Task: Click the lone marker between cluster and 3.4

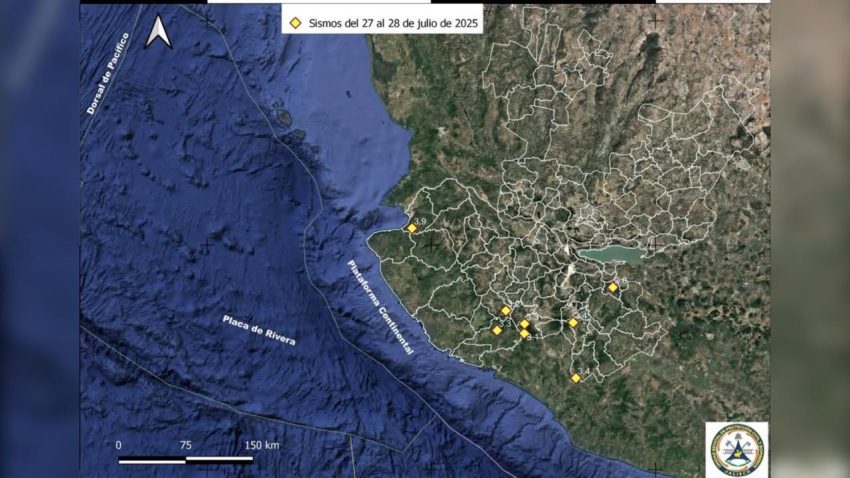Action: (573, 323)
